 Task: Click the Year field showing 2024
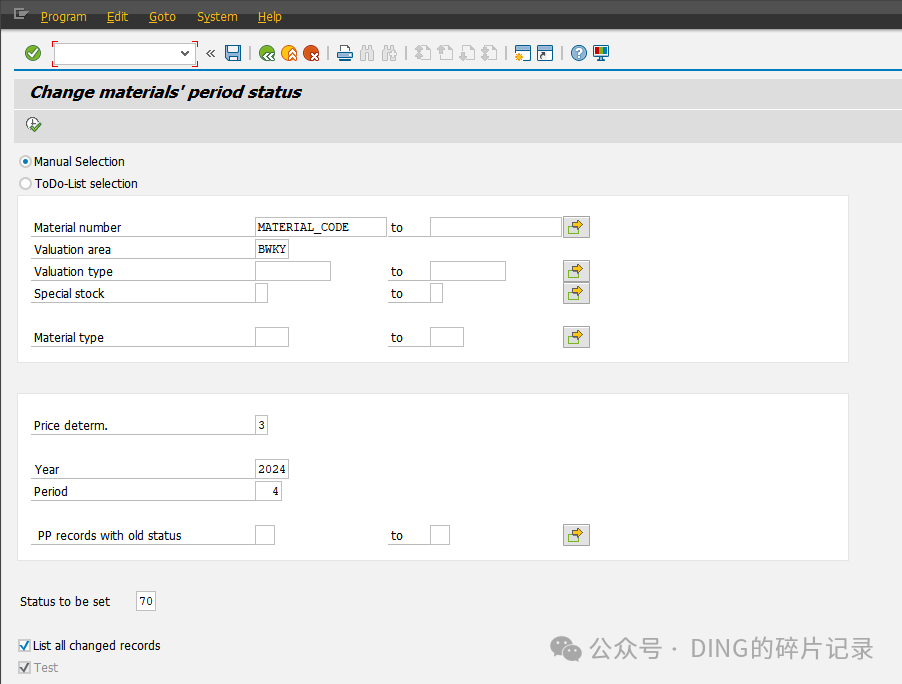point(272,469)
